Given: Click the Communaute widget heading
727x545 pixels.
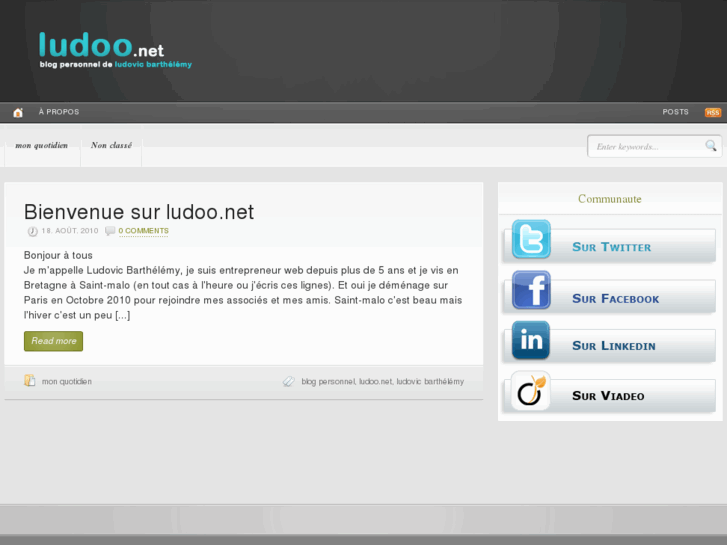Looking at the screenshot, I should (x=610, y=199).
